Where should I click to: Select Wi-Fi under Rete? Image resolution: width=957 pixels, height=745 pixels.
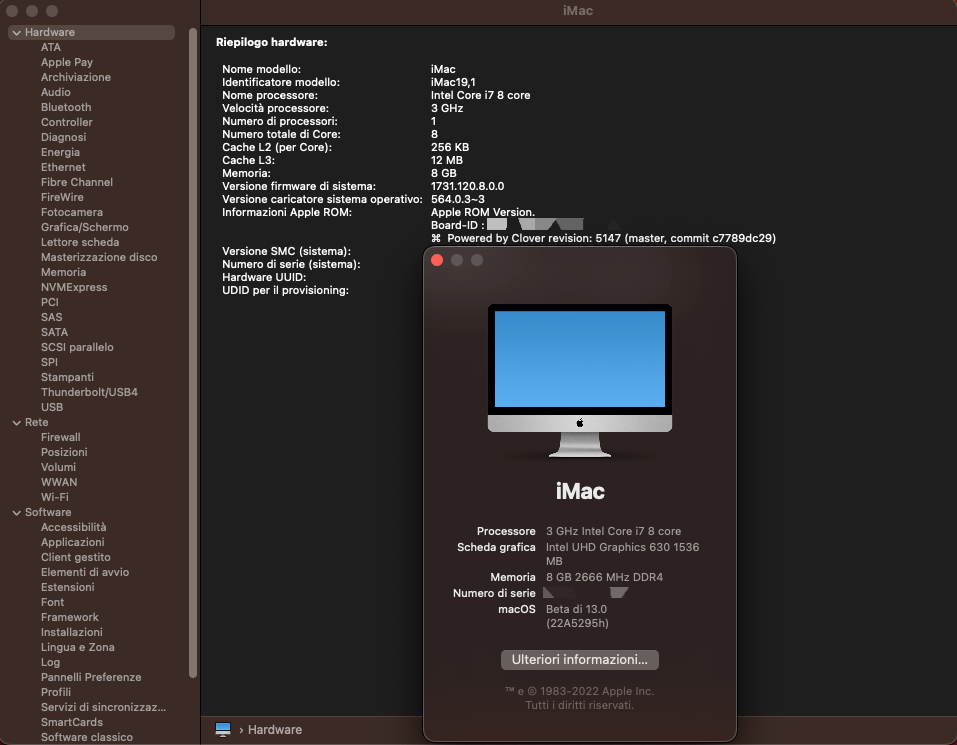click(55, 497)
